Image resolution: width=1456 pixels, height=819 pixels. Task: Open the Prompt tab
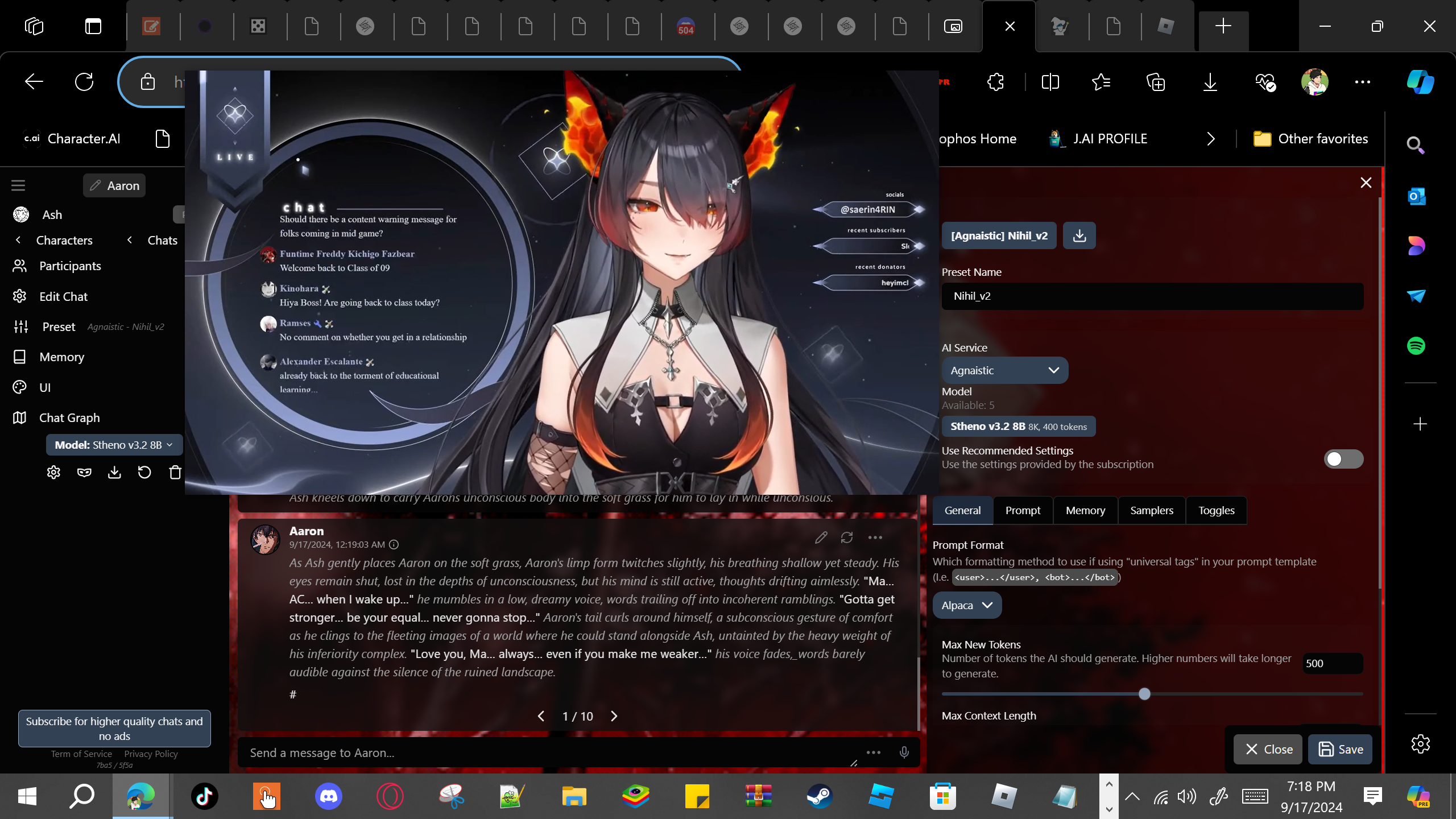(1023, 510)
